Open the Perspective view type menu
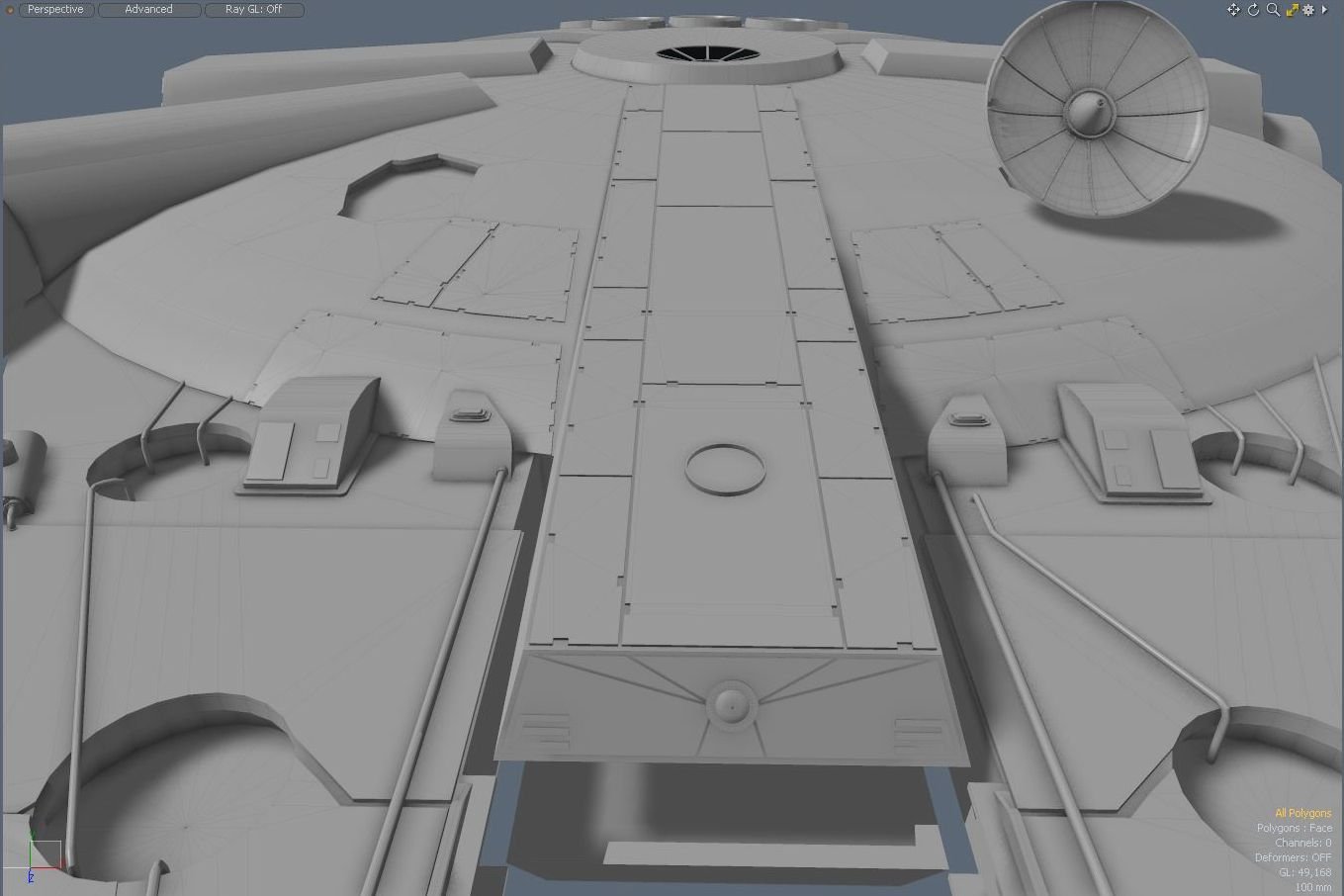This screenshot has height=896, width=1344. tap(55, 10)
